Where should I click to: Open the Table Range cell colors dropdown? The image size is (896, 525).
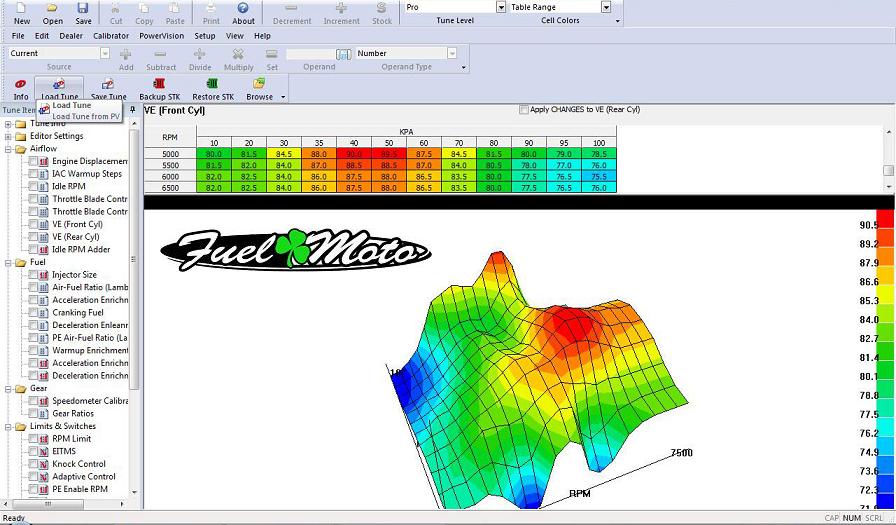pyautogui.click(x=606, y=7)
